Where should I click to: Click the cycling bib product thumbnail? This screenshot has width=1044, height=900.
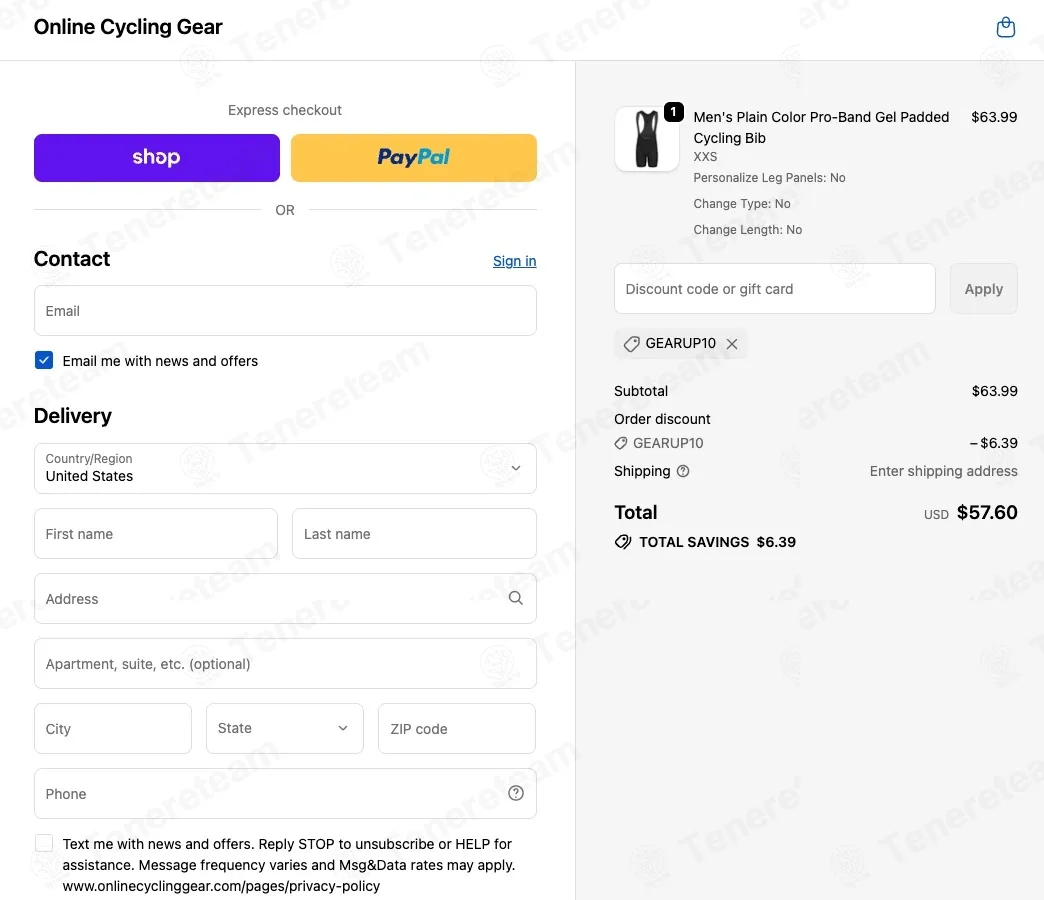(647, 138)
